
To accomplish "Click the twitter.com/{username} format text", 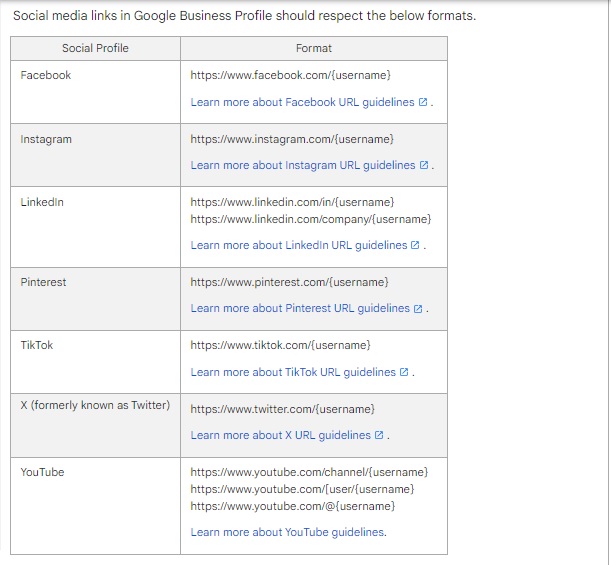I will (283, 409).
